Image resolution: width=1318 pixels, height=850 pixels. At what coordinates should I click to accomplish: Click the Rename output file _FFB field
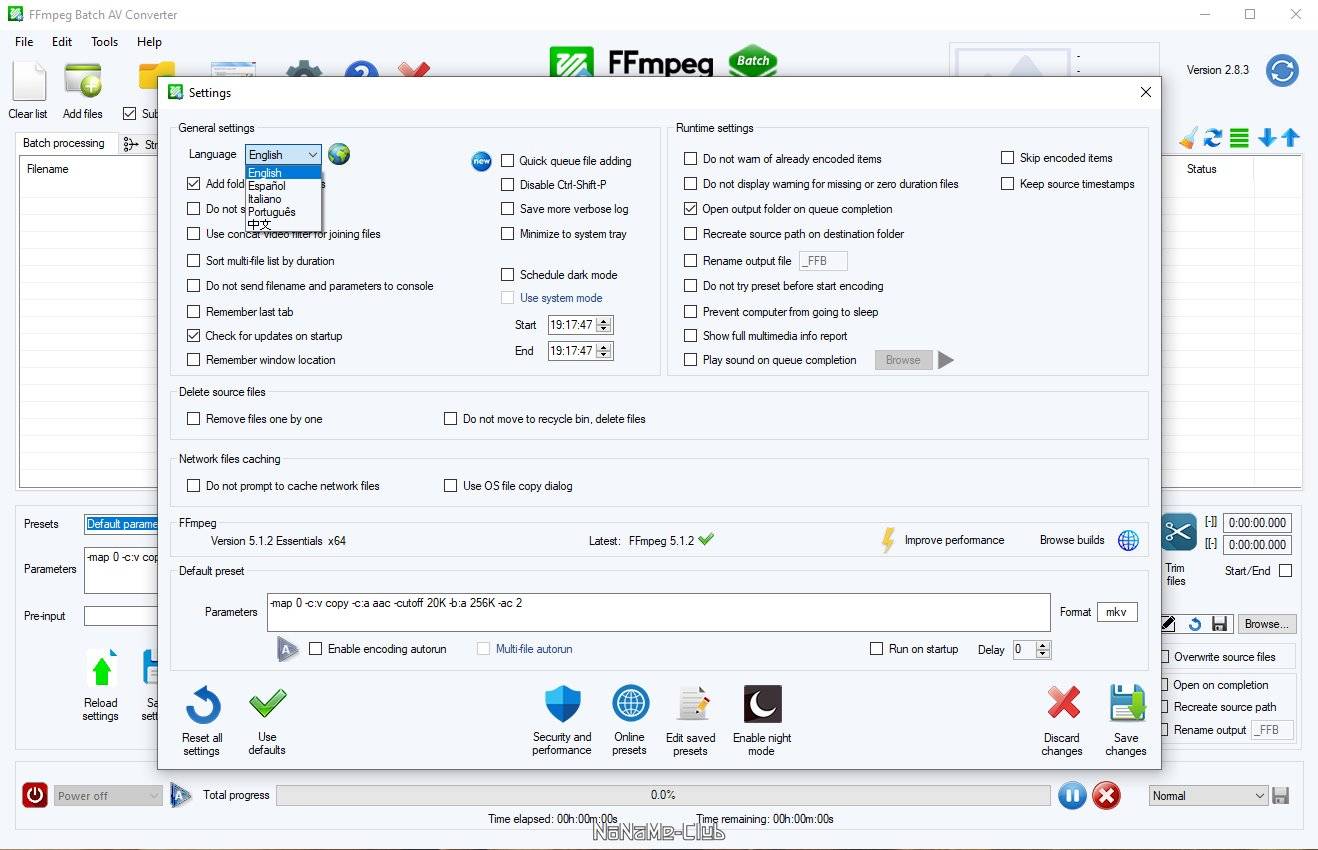(823, 261)
